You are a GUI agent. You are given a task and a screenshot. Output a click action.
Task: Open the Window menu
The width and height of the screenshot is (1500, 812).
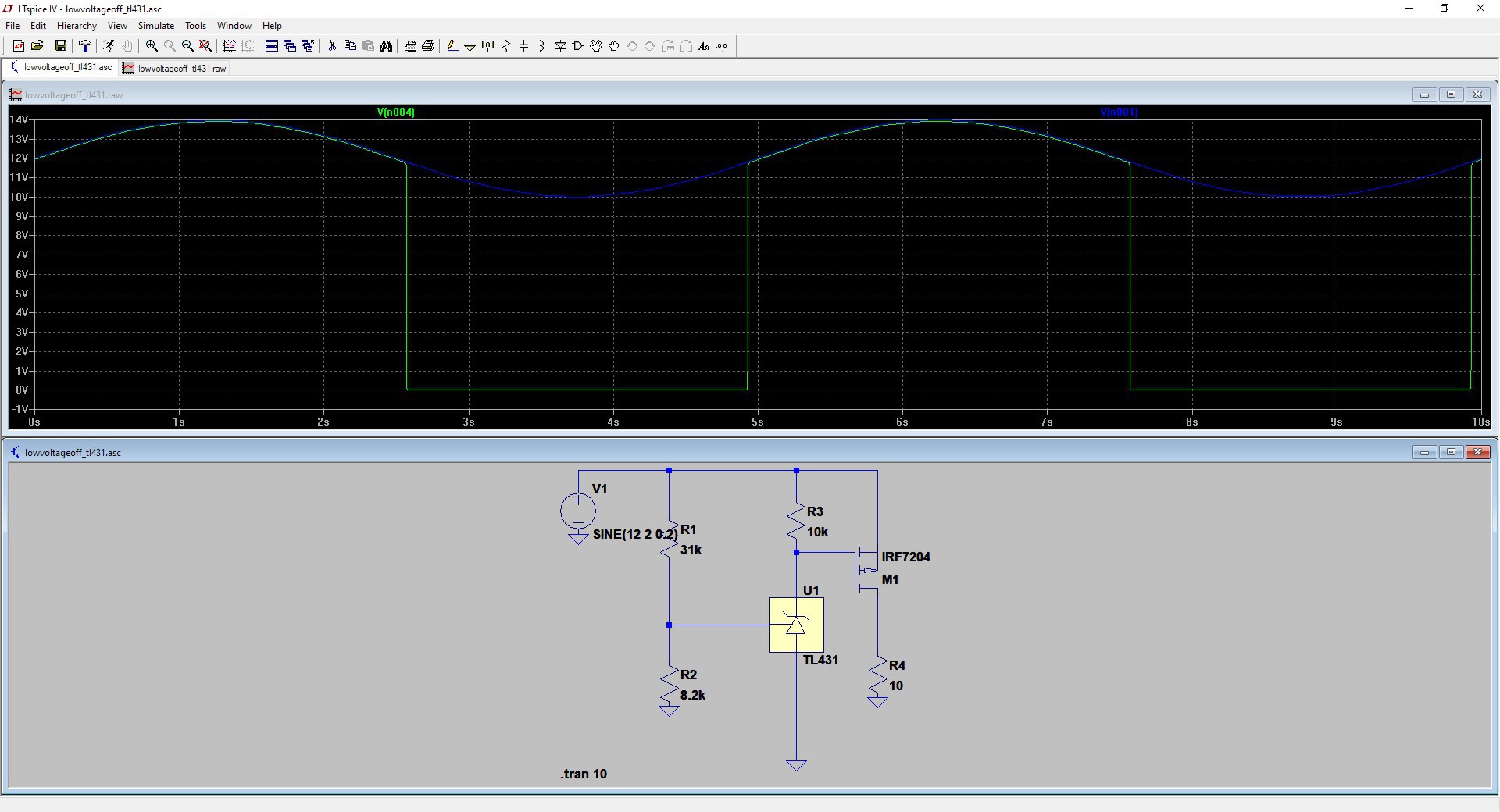pos(234,26)
